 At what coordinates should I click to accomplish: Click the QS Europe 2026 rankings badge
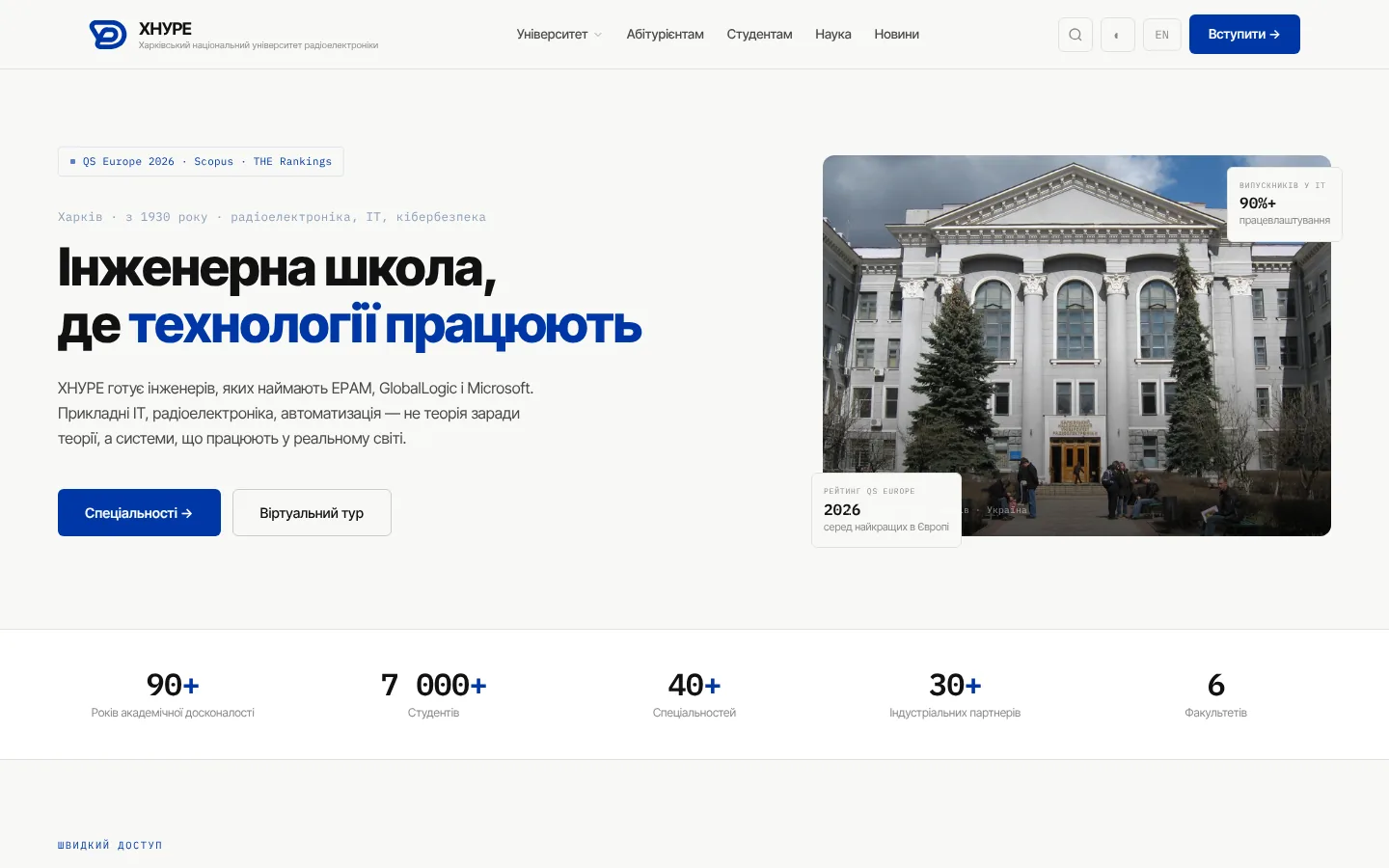click(201, 162)
